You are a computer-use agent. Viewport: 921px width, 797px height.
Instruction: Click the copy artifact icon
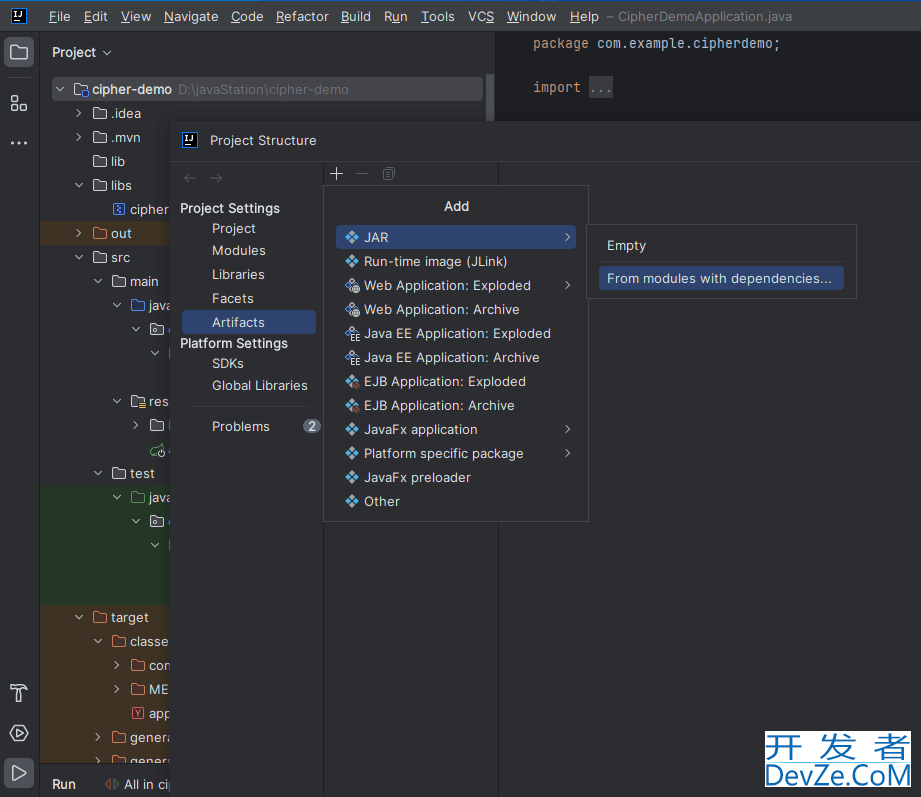pyautogui.click(x=389, y=174)
